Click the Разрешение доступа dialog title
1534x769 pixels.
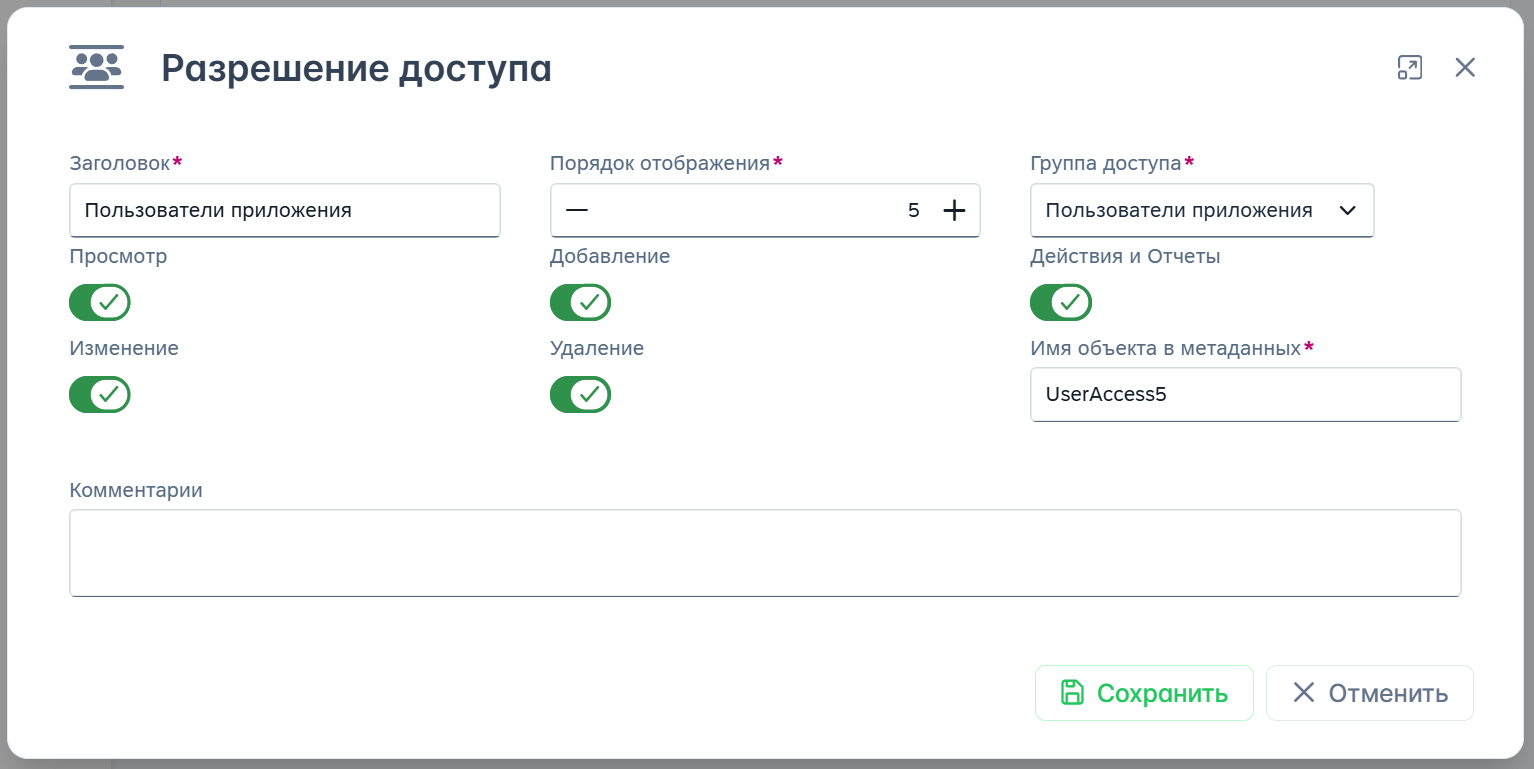coord(356,68)
